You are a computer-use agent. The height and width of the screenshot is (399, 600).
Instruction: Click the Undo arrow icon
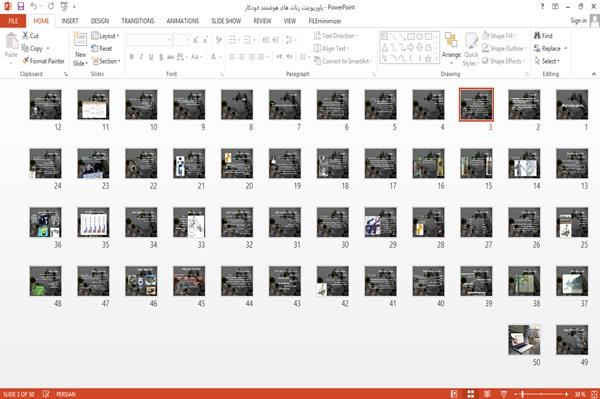34,6
